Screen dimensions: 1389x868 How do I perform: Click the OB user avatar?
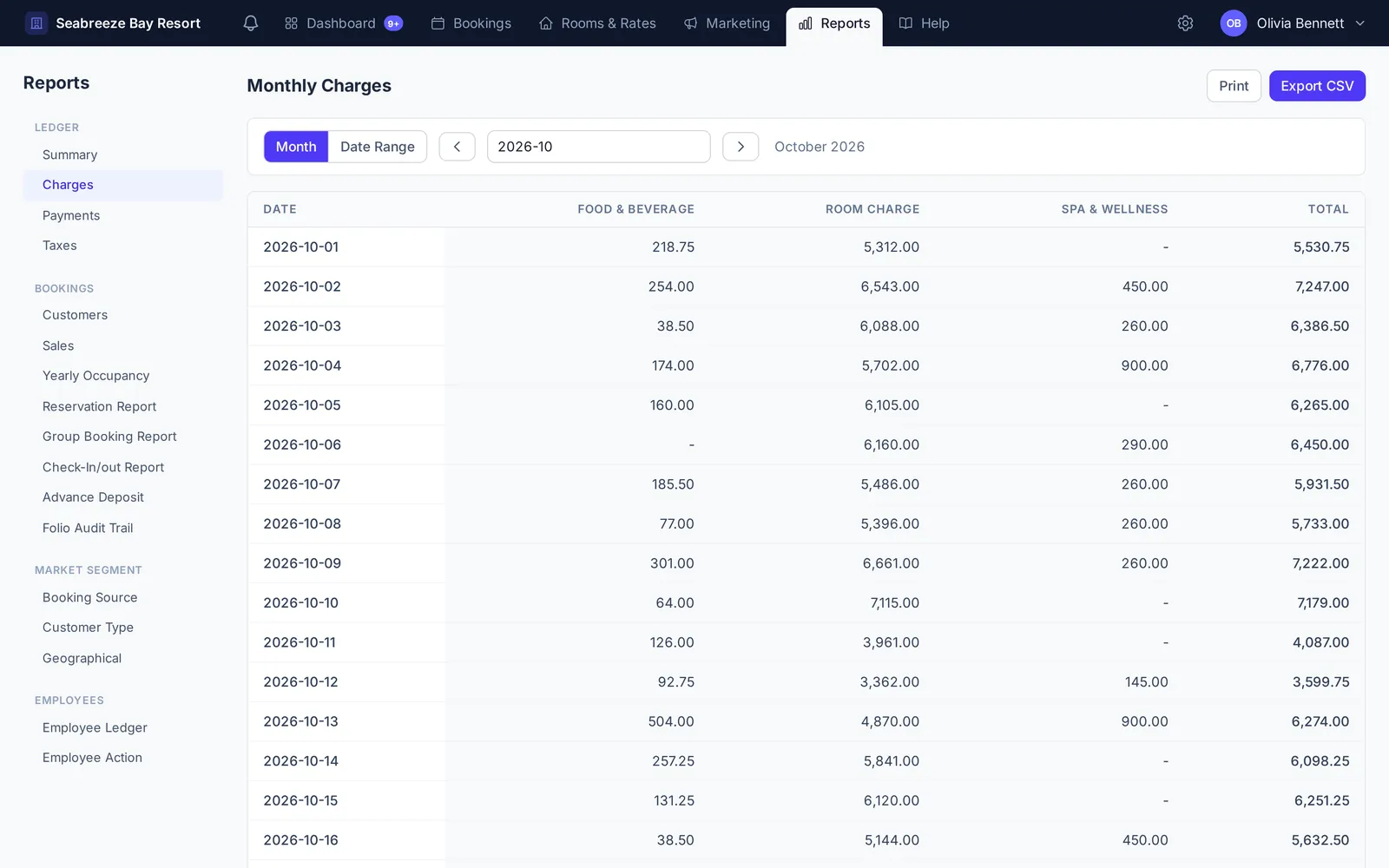click(1234, 23)
